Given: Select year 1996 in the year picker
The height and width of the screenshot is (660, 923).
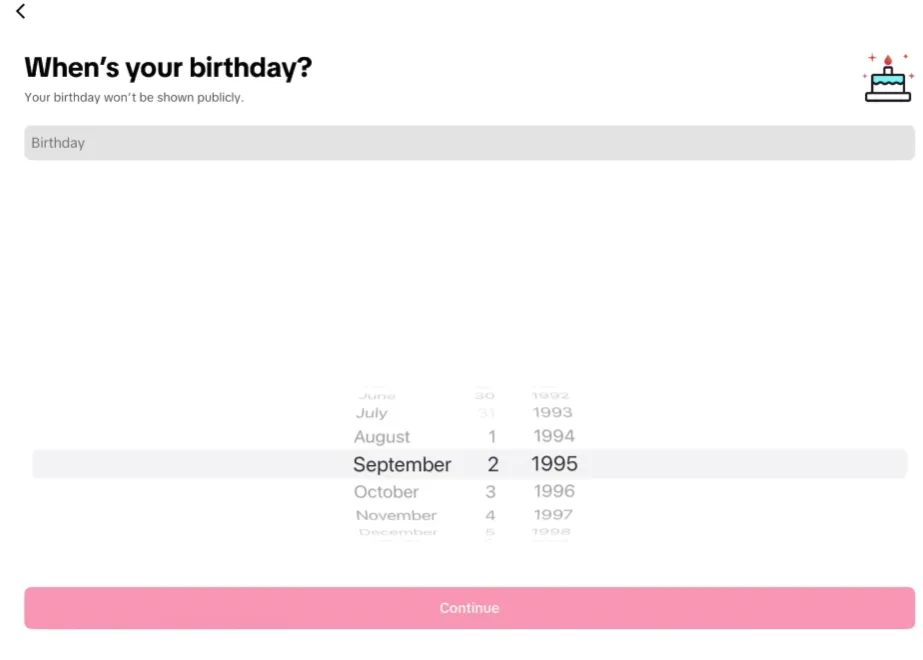Looking at the screenshot, I should click(x=555, y=491).
